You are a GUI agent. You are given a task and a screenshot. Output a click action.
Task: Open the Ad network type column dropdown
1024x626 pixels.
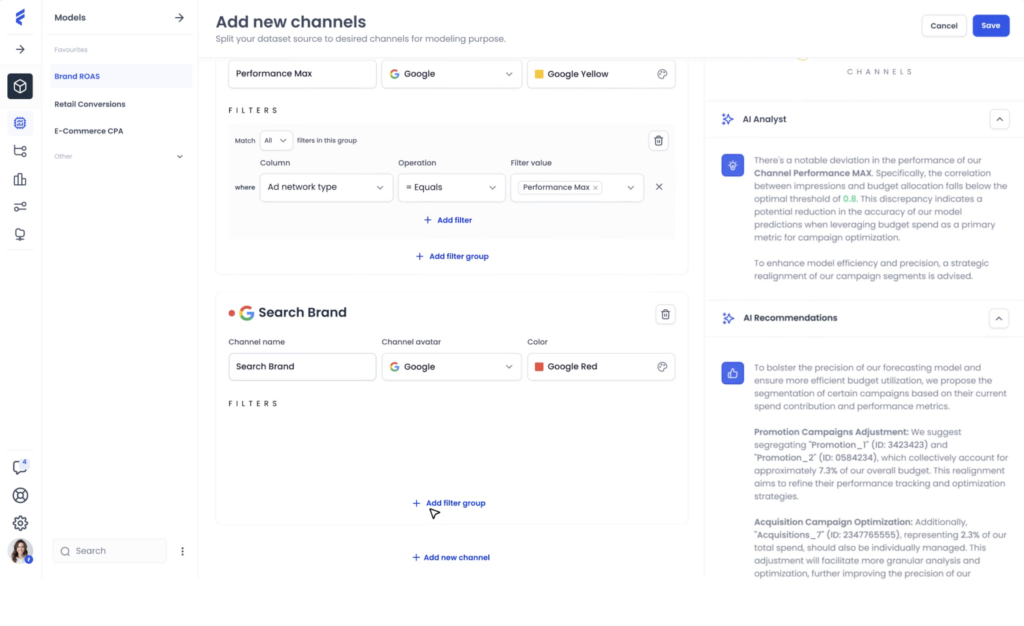tap(326, 187)
